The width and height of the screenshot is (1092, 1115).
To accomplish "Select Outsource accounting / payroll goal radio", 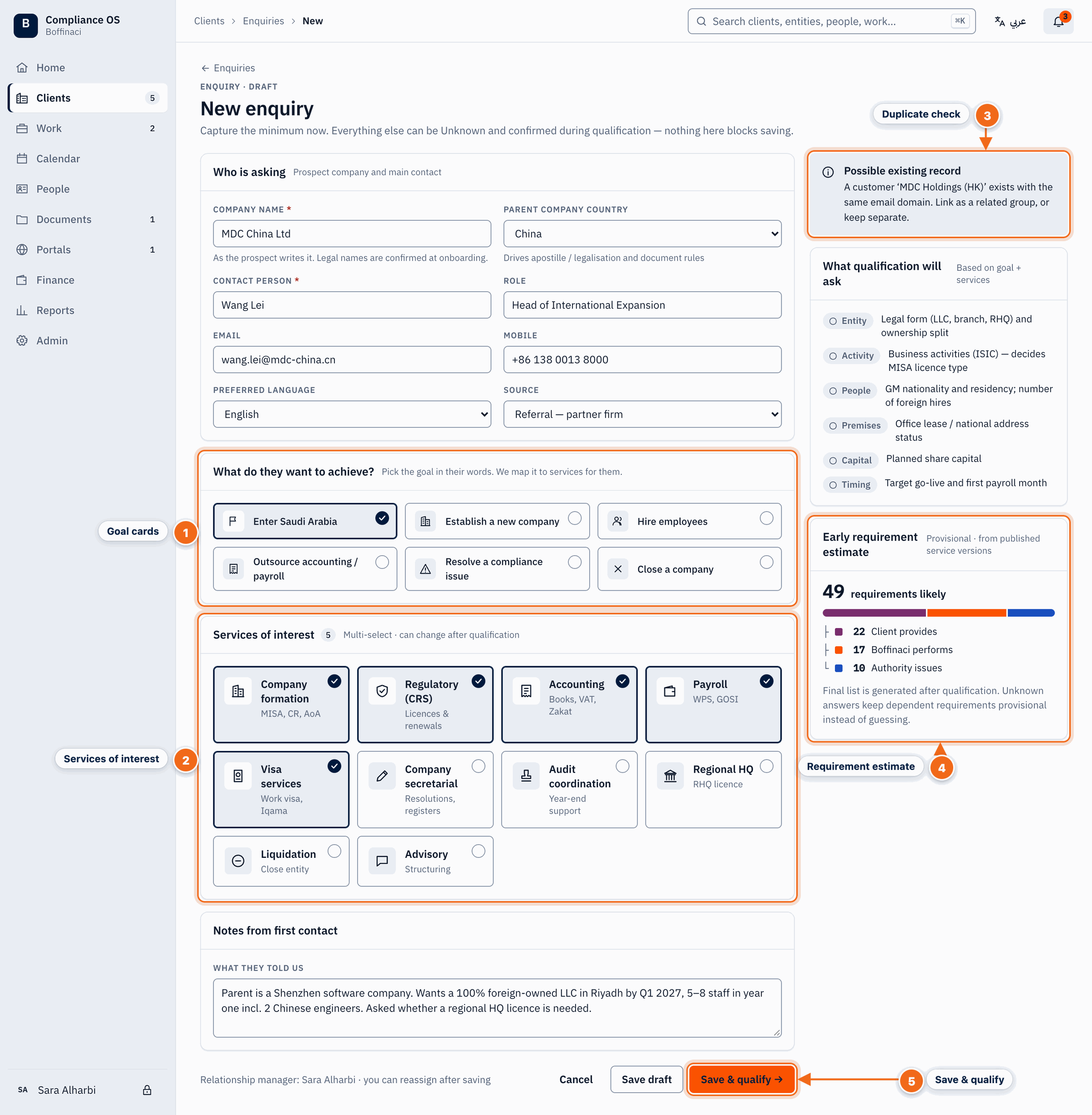I will click(382, 562).
